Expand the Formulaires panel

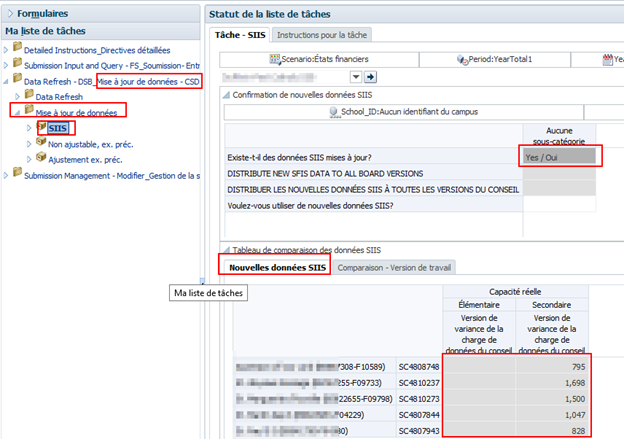(9, 14)
